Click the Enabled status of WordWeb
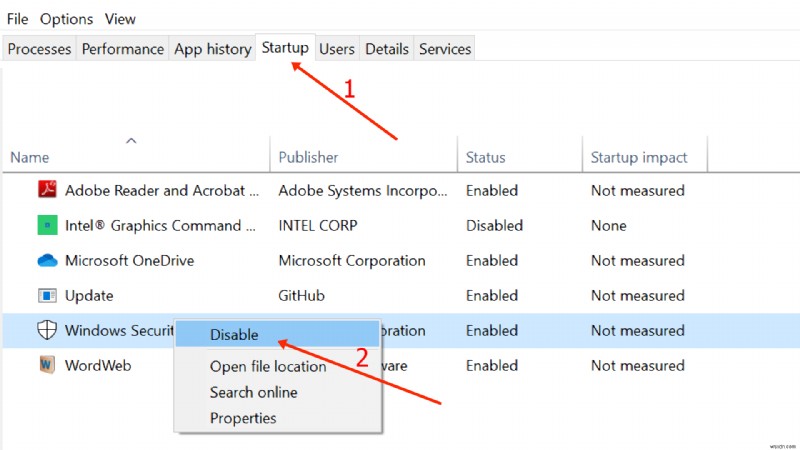Viewport: 800px width, 450px height. 492,365
